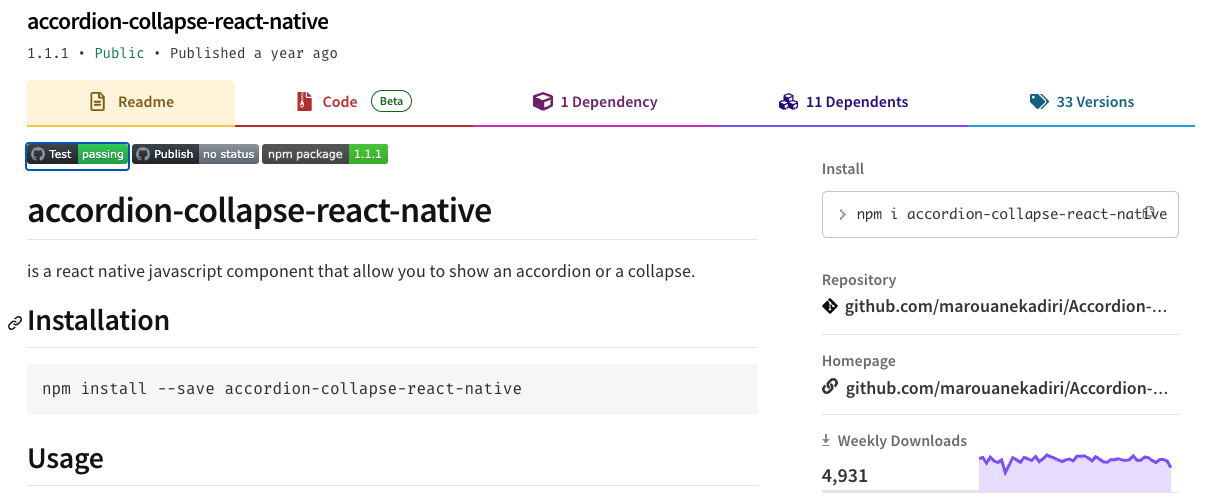Open the 1 Dependency tab
This screenshot has width=1214, height=500.
coord(595,102)
